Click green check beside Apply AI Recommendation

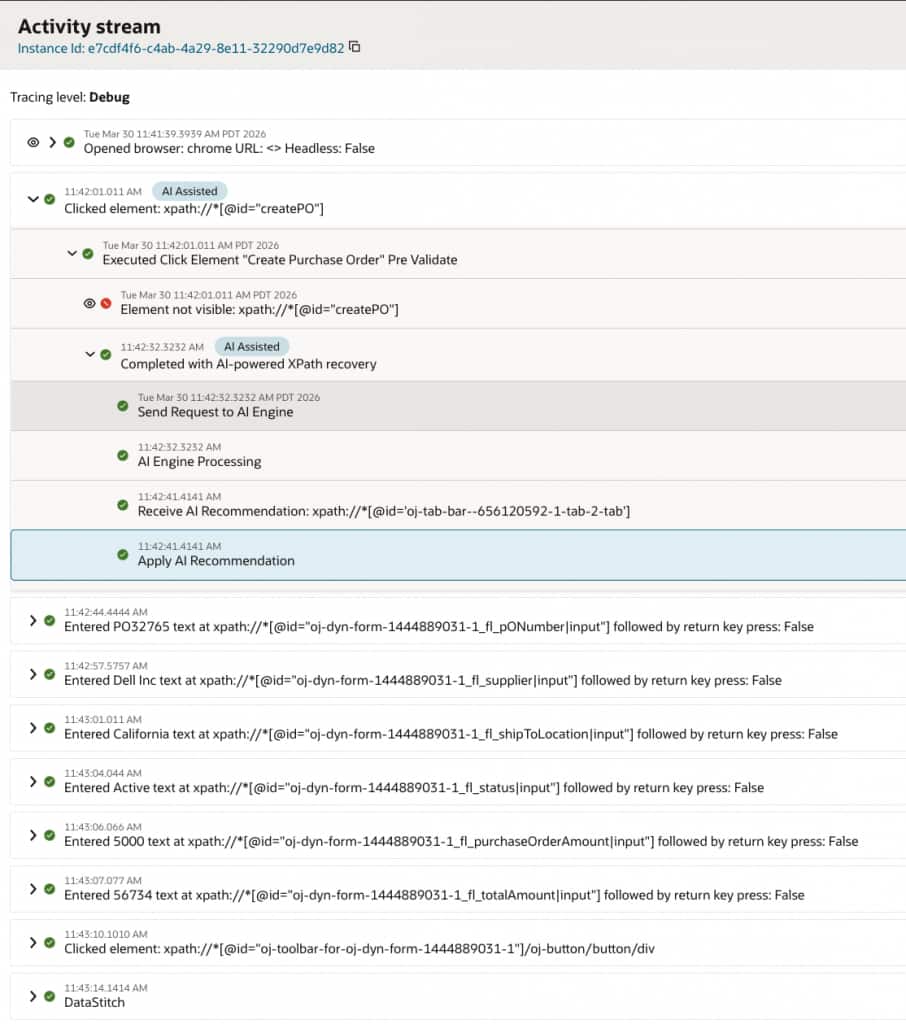123,555
